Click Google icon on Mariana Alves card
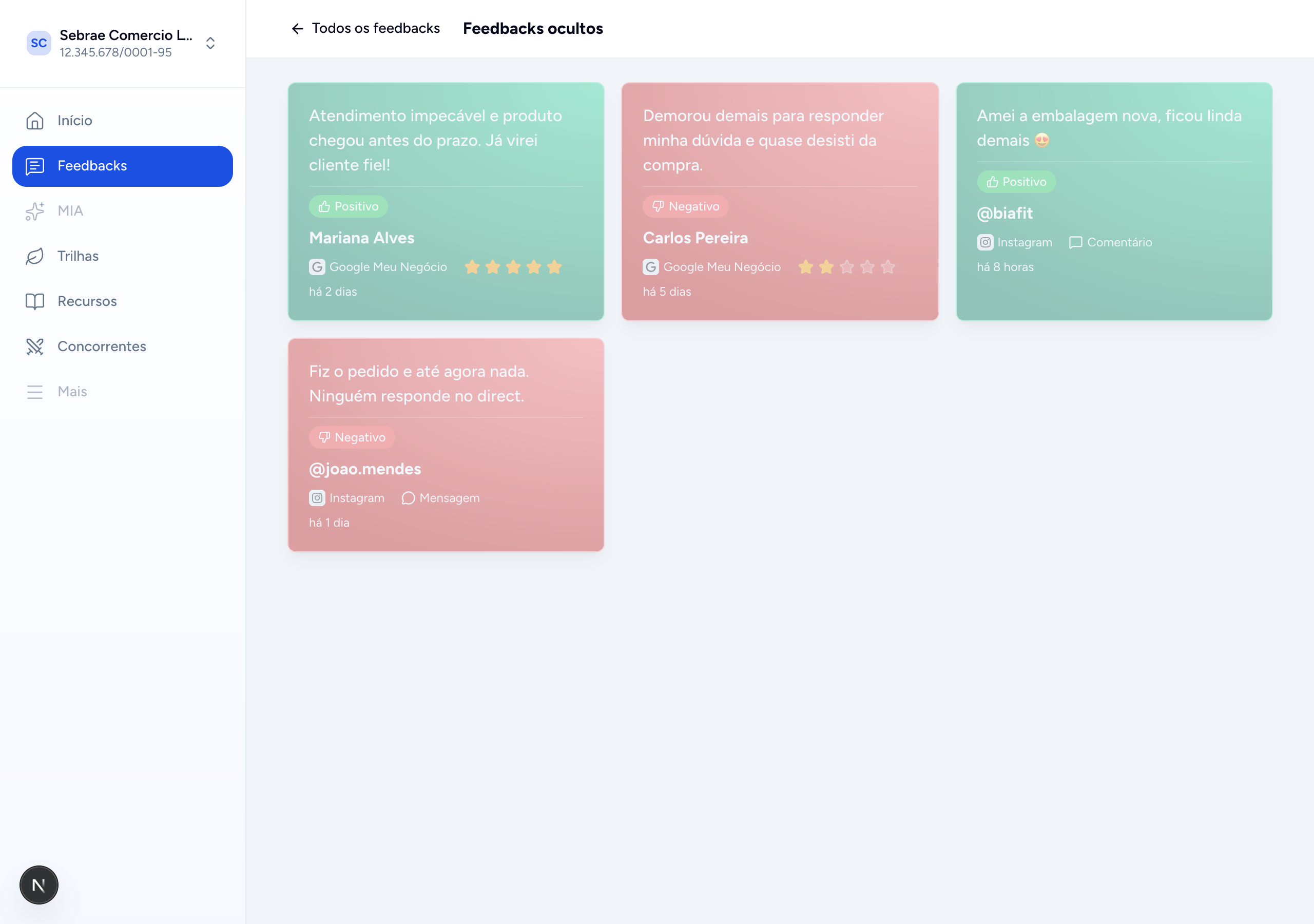This screenshot has width=1314, height=924. pyautogui.click(x=317, y=267)
